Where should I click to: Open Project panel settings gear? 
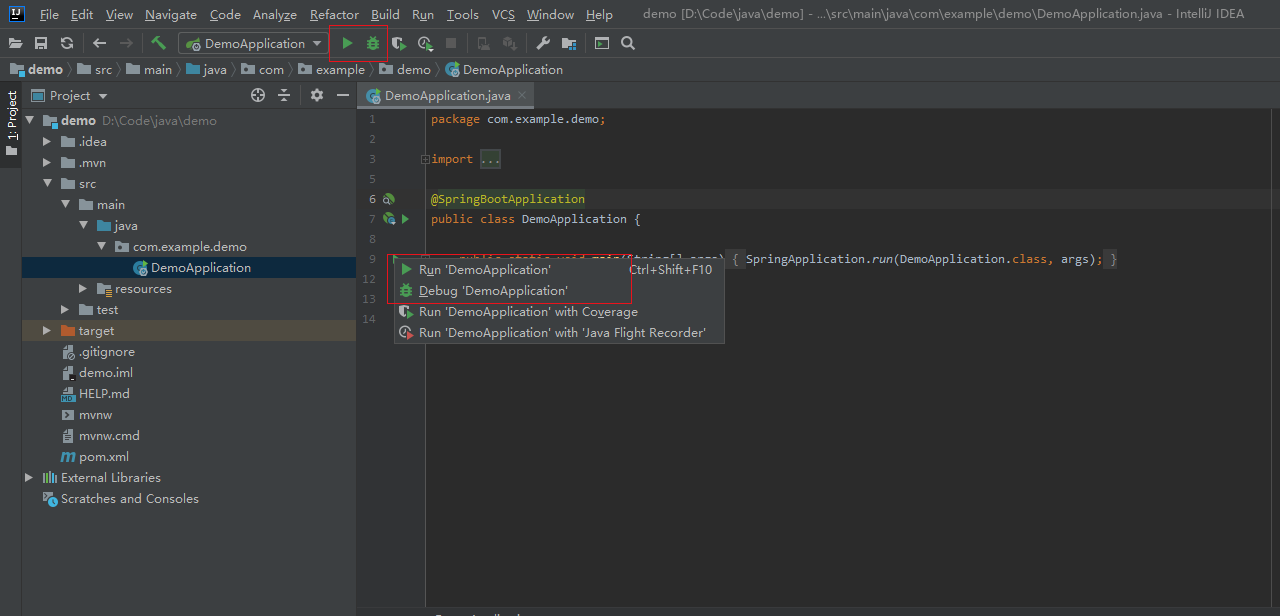[x=317, y=95]
